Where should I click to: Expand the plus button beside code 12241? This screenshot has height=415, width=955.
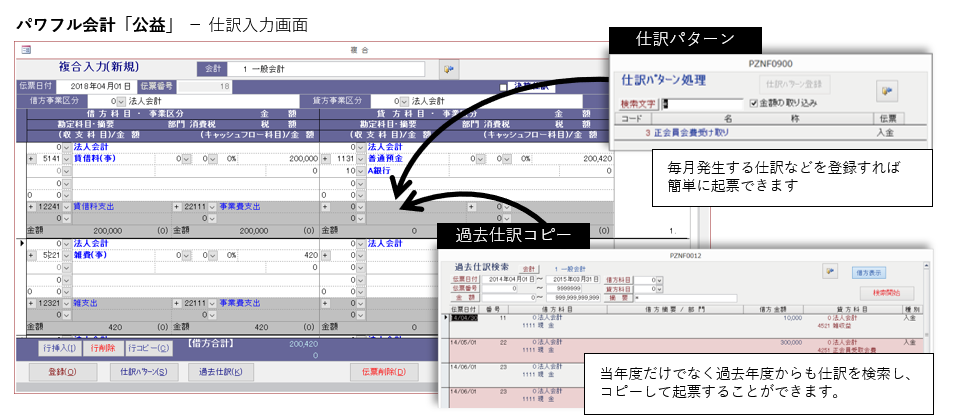31,207
